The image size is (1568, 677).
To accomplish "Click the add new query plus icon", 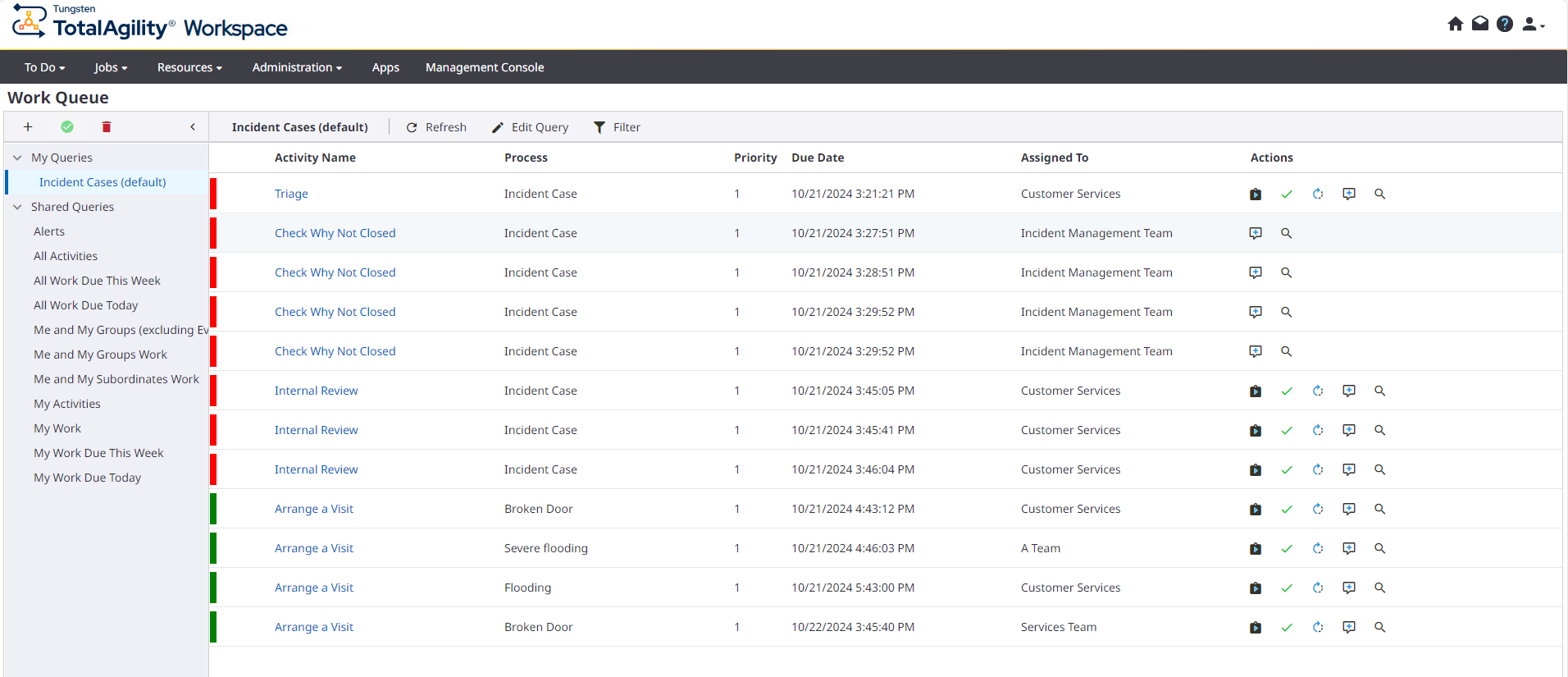I will coord(28,127).
